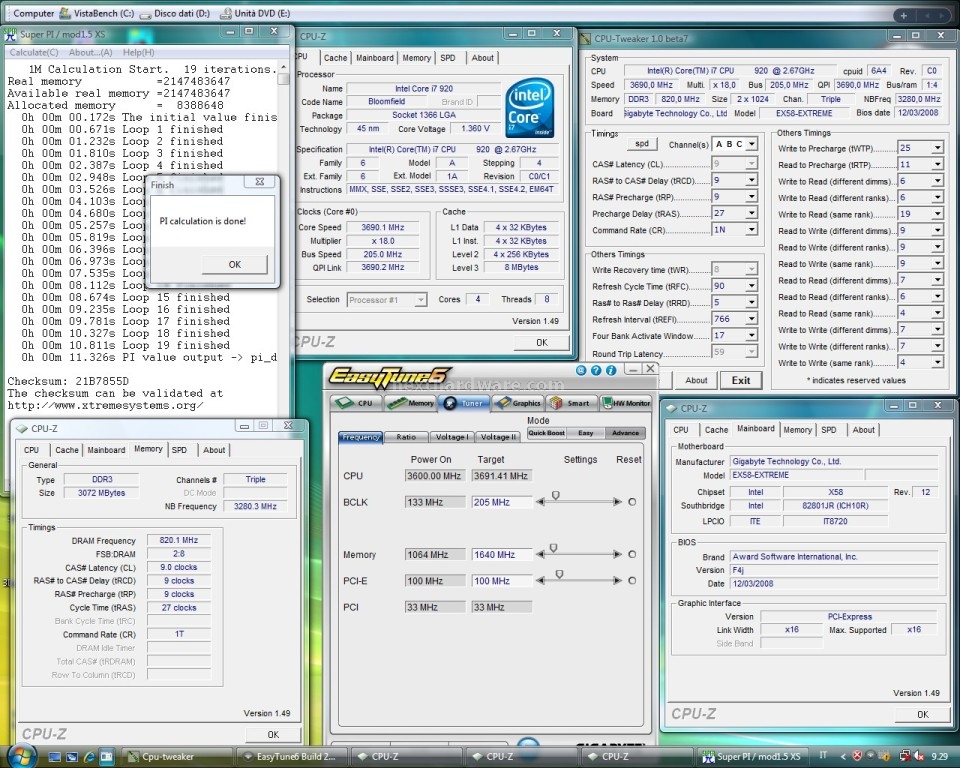Viewport: 960px width, 768px height.
Task: Open Ratio tab in EasyTune6 Tuner
Action: tap(406, 437)
